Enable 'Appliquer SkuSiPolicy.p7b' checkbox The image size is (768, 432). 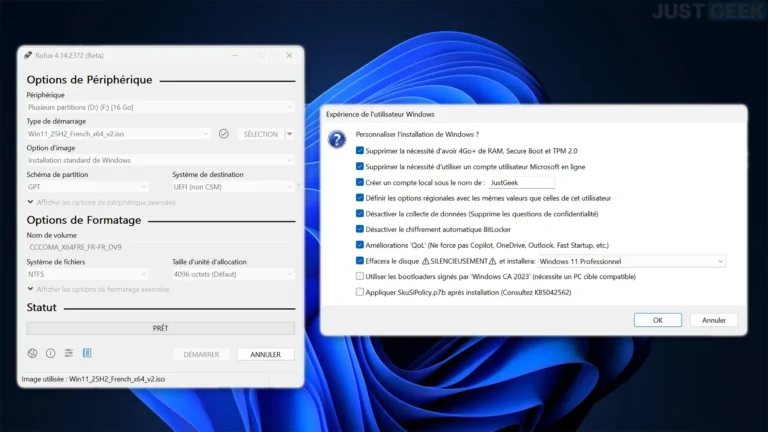coord(360,292)
